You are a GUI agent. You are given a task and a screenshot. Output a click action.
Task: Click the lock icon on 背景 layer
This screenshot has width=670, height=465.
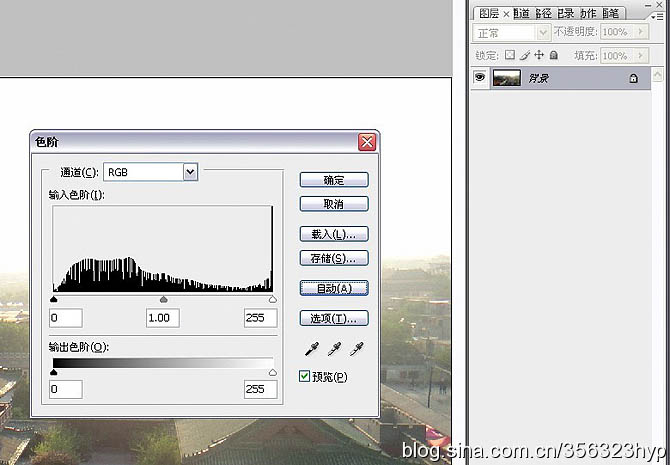point(633,78)
